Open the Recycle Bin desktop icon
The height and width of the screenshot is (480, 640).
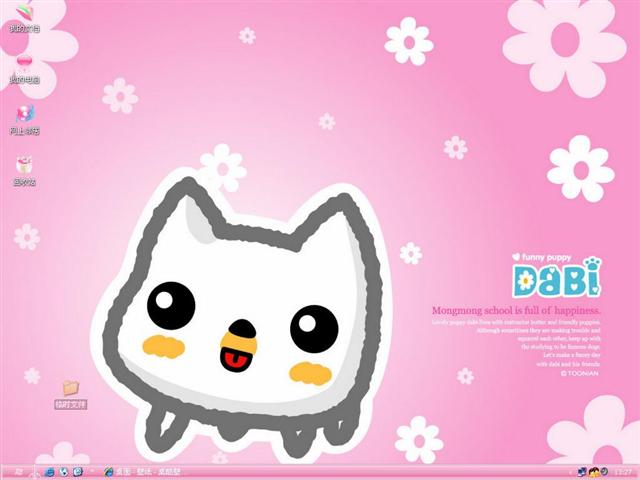(24, 171)
